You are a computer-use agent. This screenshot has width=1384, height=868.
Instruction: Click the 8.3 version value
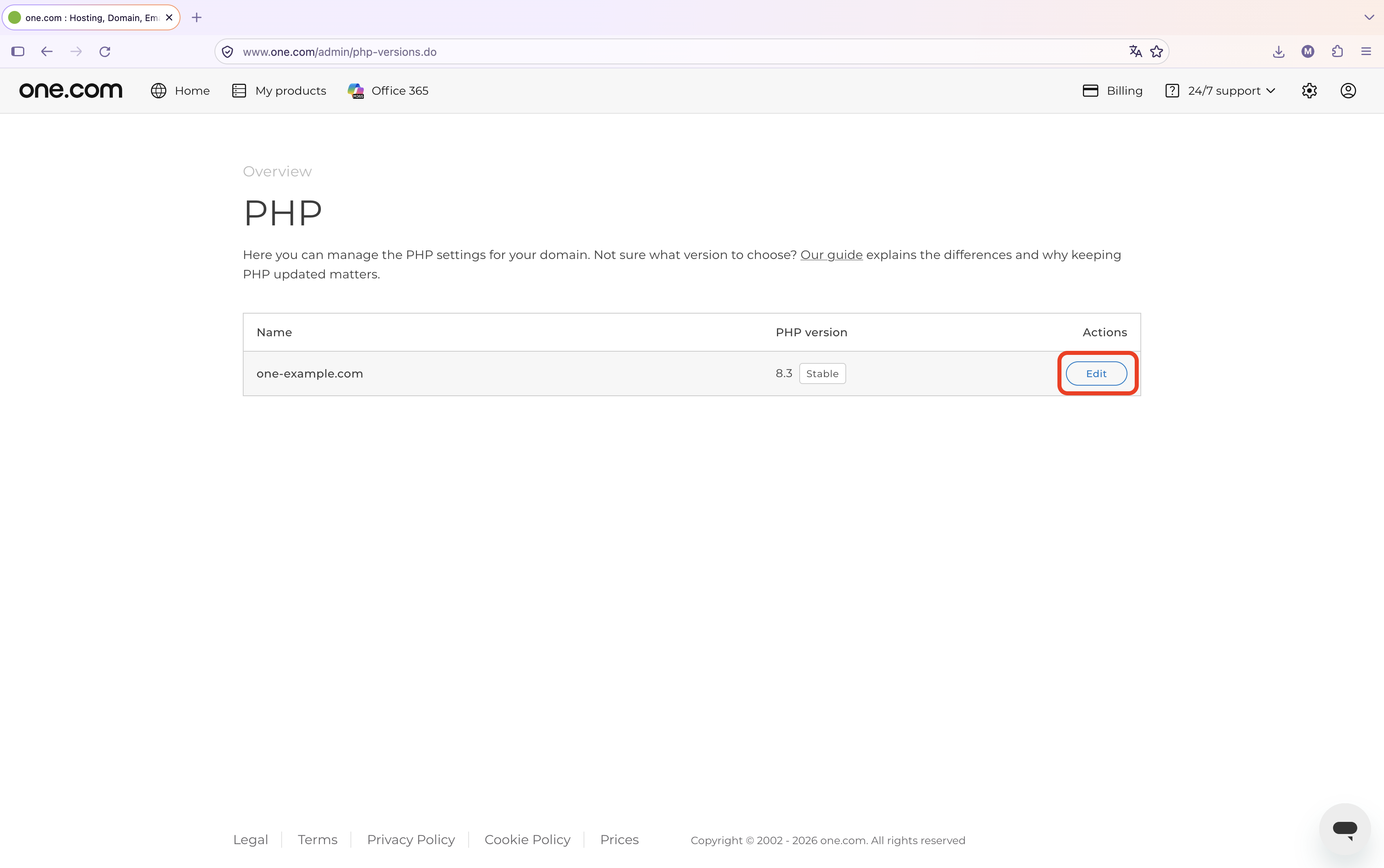pos(784,374)
